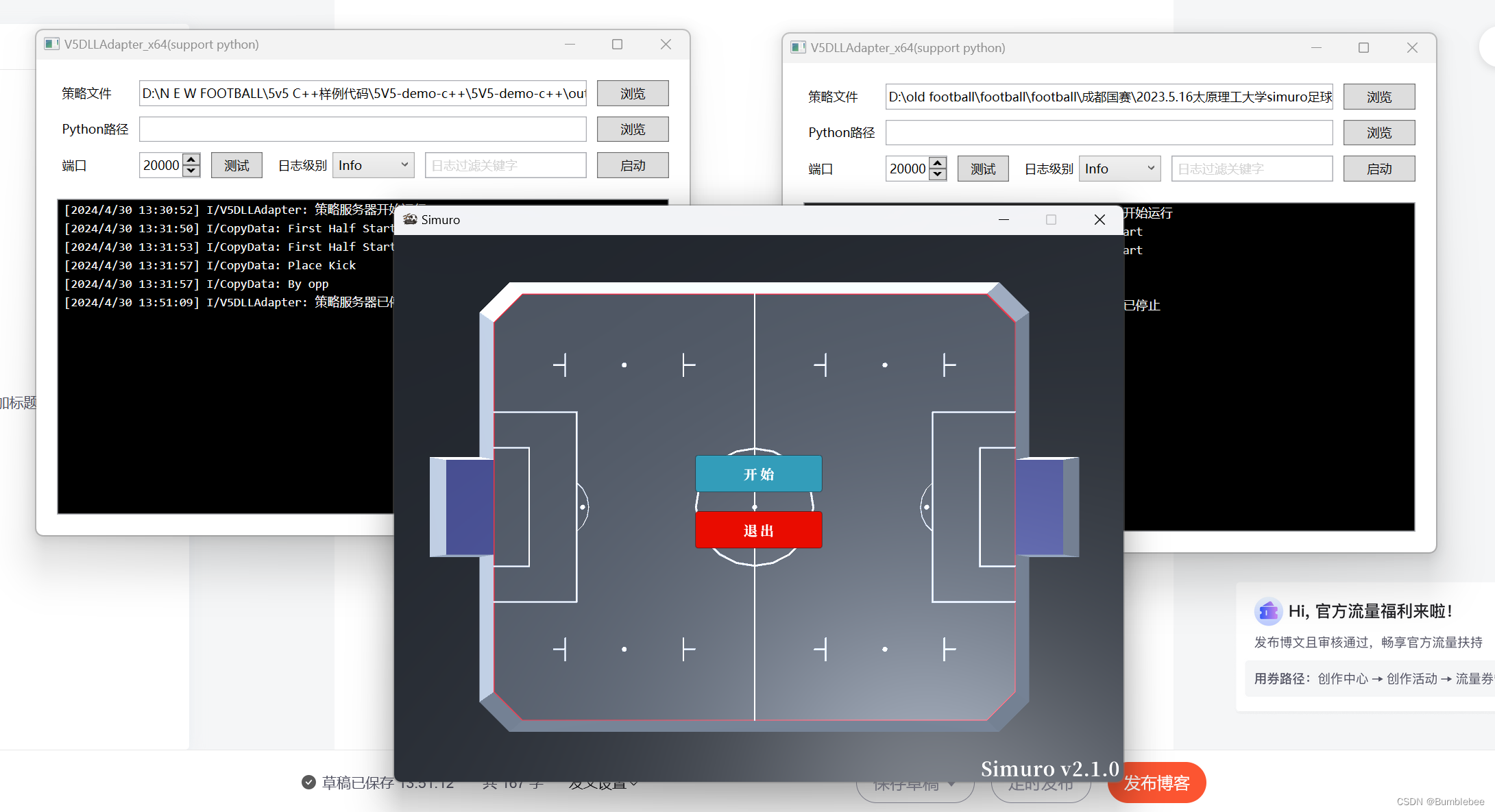Image resolution: width=1495 pixels, height=812 pixels.
Task: Click log filter keyword field in left adapter
Action: pos(505,165)
